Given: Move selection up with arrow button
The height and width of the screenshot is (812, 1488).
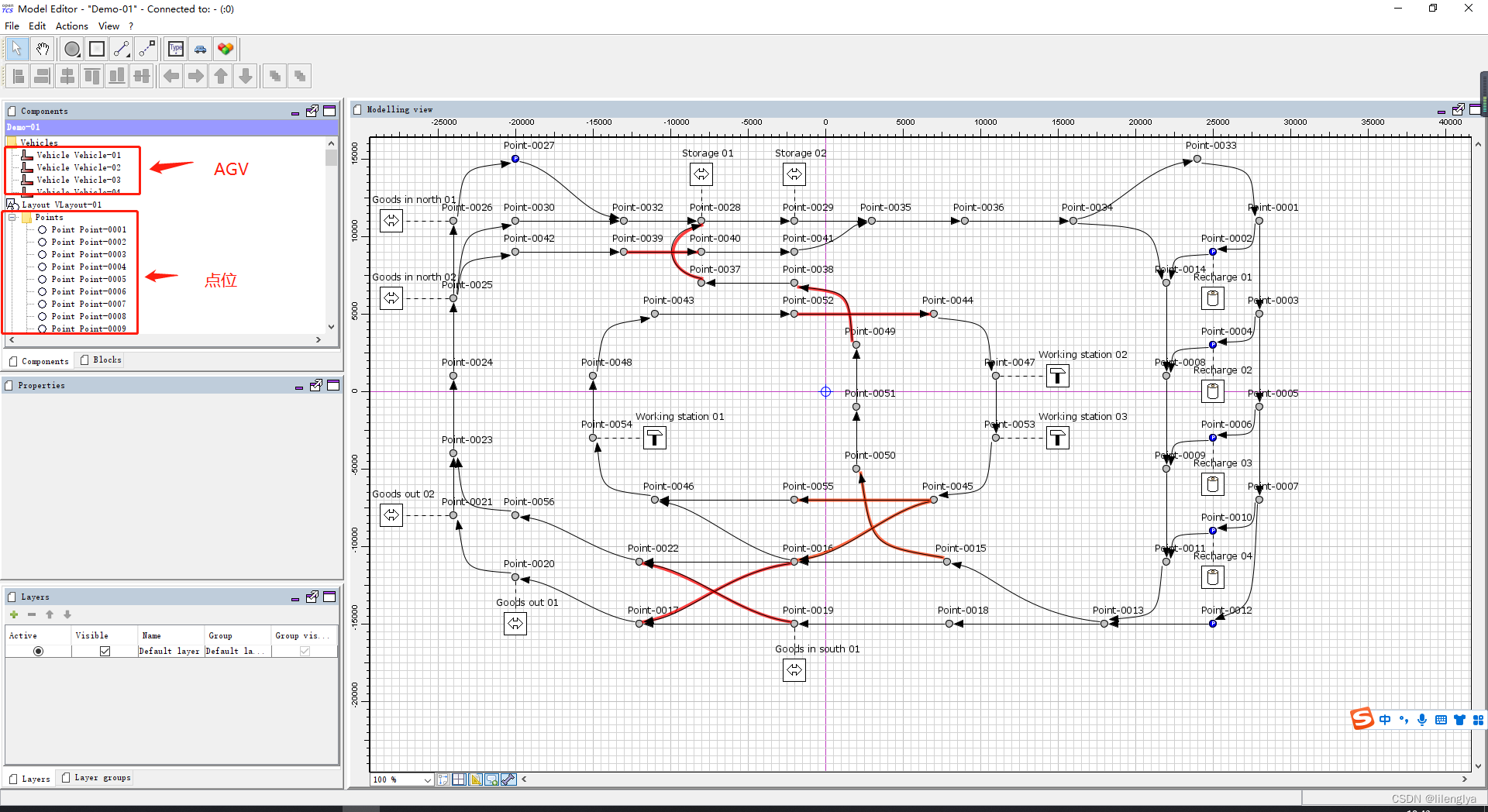Looking at the screenshot, I should [221, 76].
